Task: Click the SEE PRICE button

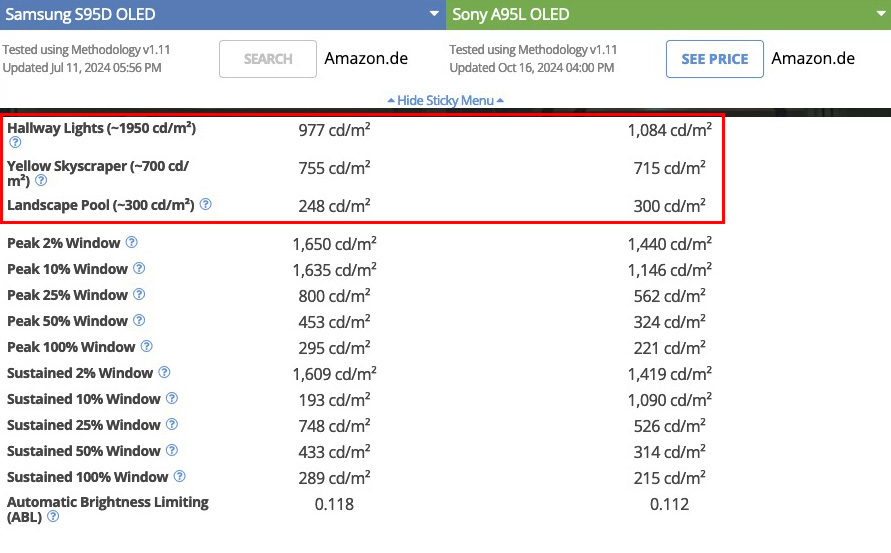Action: tap(714, 59)
